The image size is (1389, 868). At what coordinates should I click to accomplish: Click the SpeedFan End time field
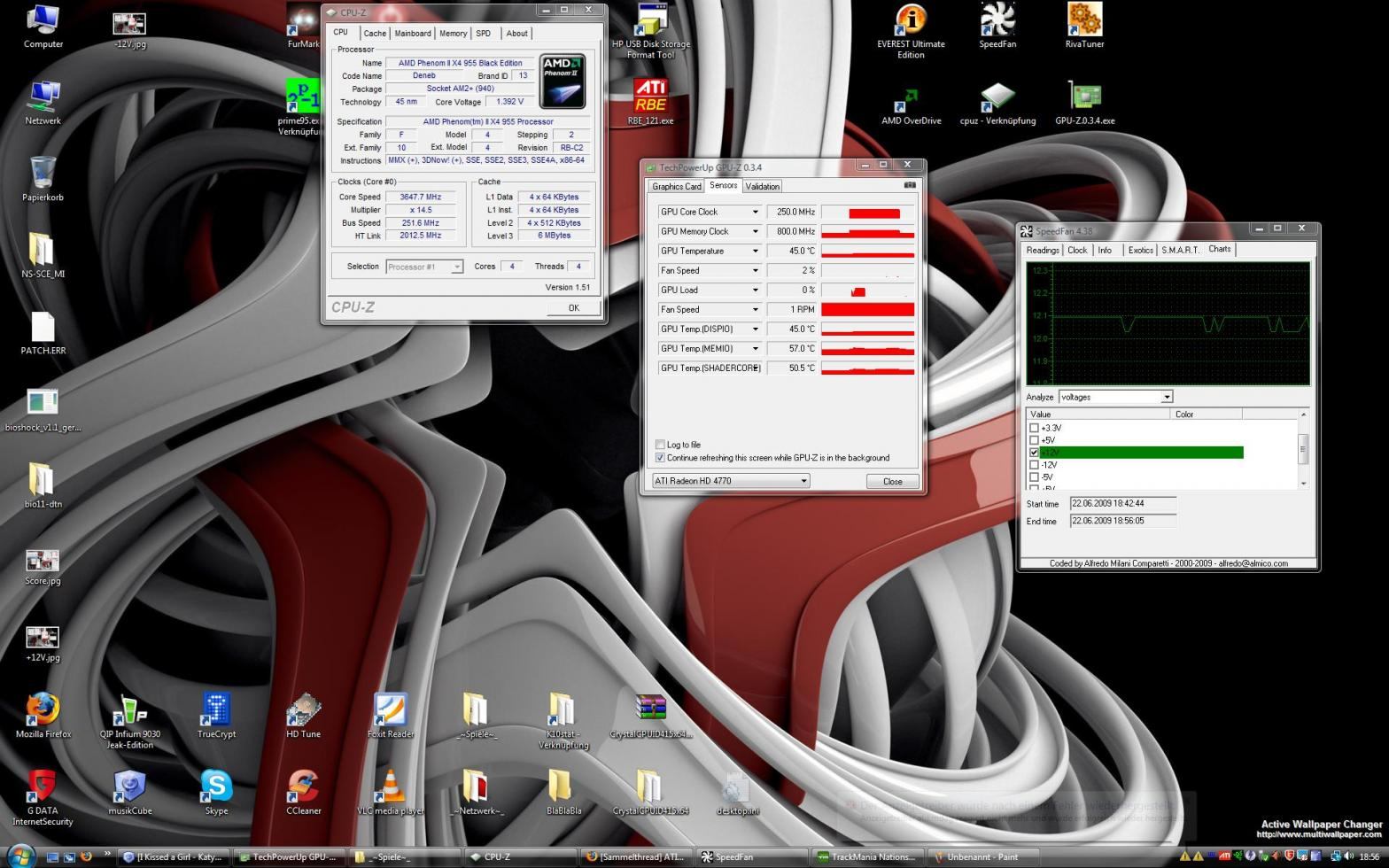1123,521
